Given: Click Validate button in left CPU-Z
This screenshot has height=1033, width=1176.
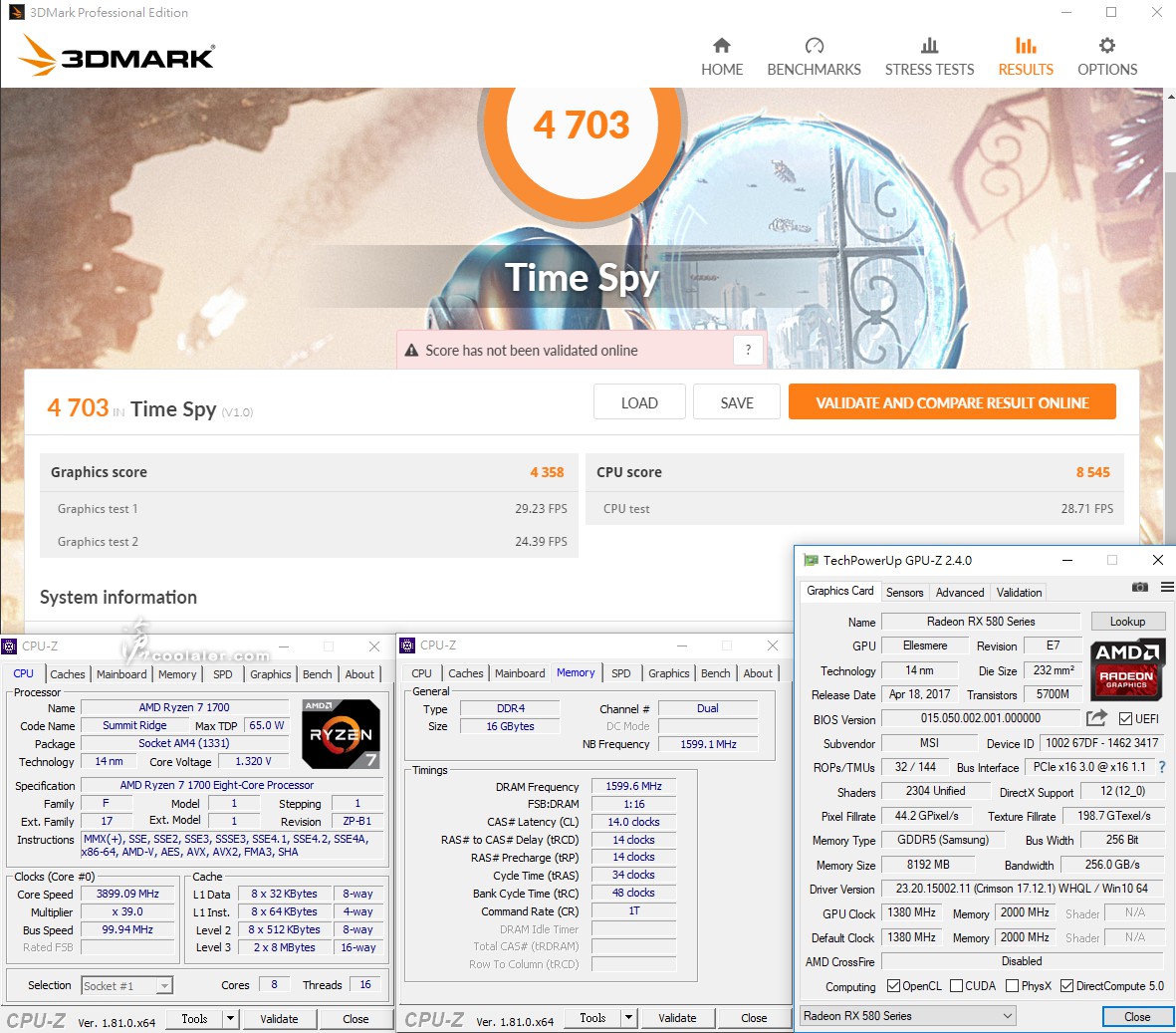Looking at the screenshot, I should pos(279,1019).
